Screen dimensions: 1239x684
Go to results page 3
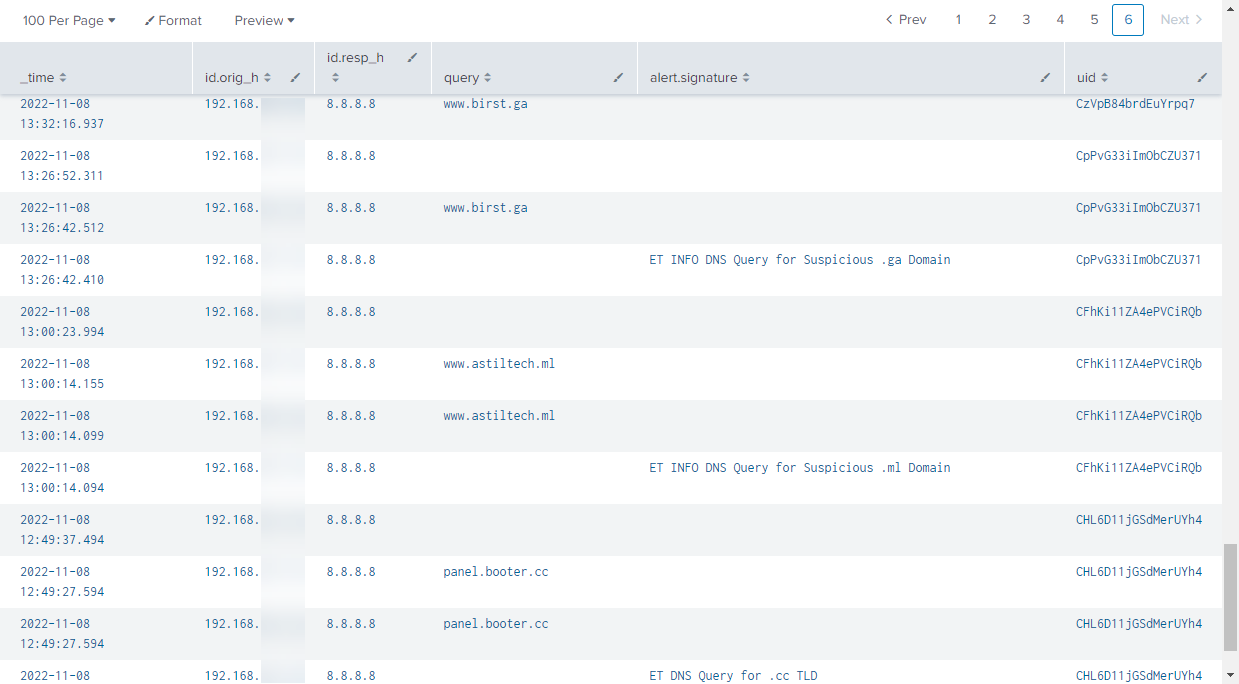point(1026,20)
